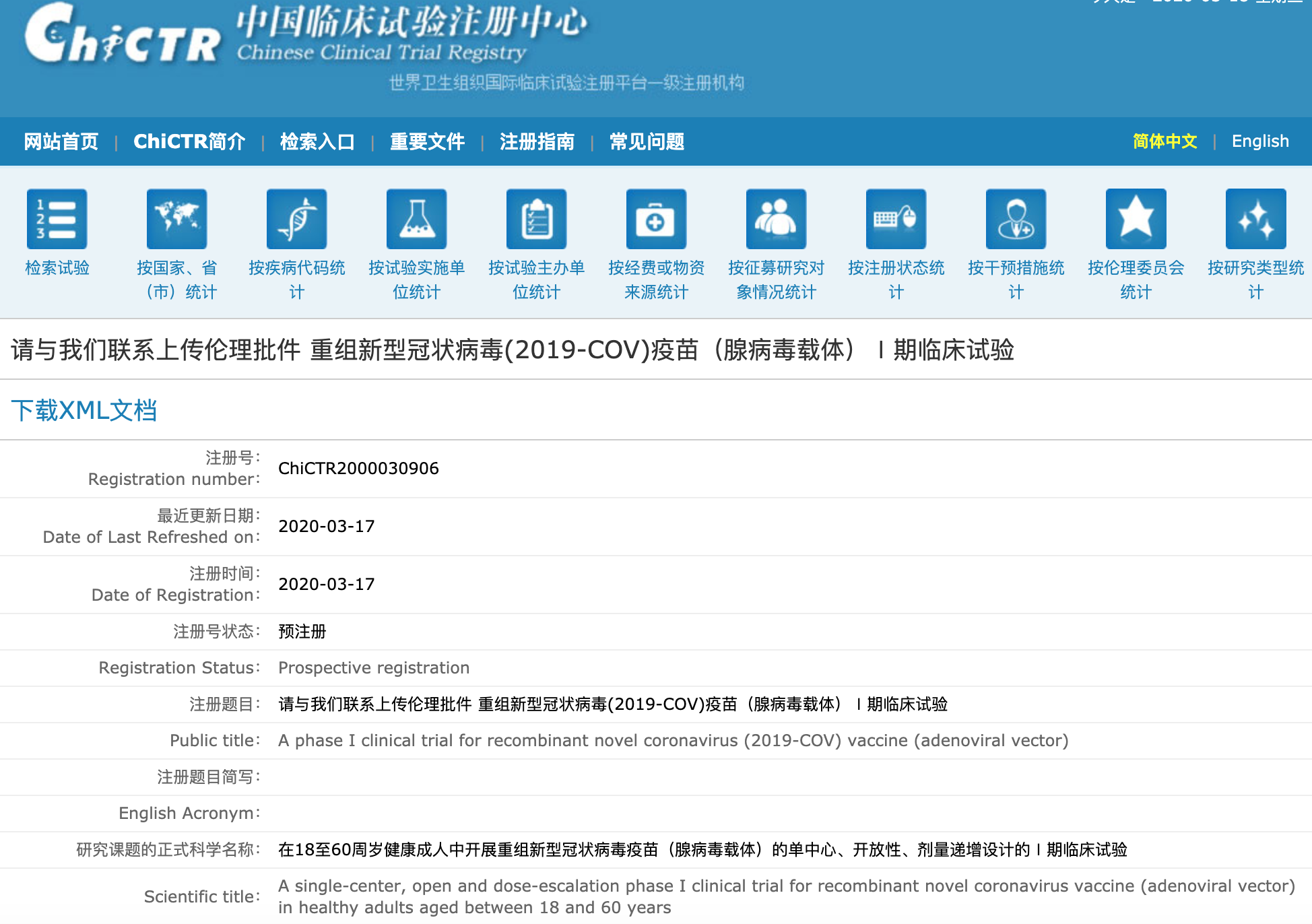Open the medical kit funding source icon

657,219
